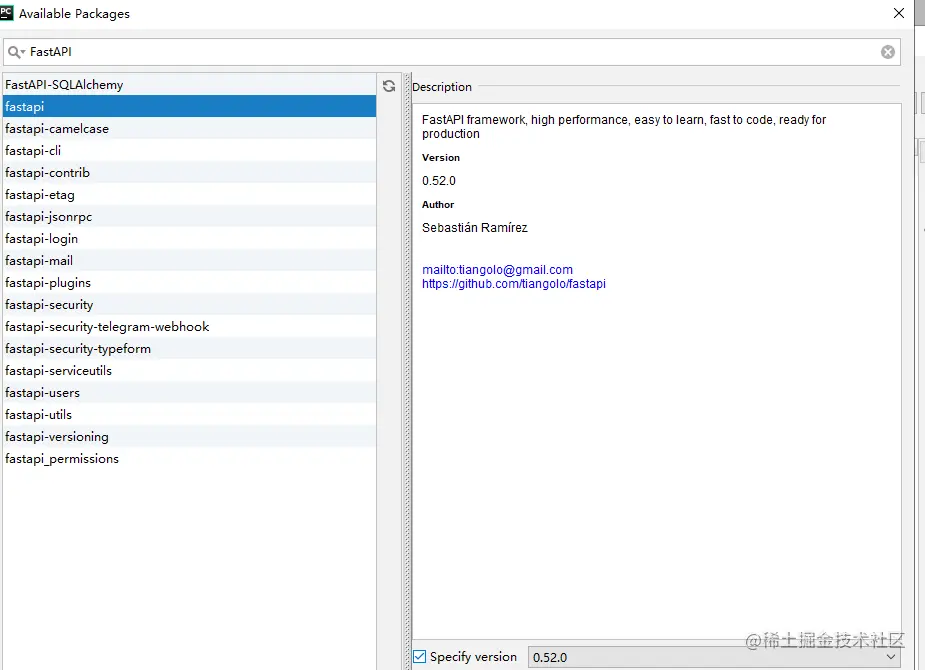
Task: Click the author name Sebastián Ramírez
Action: tap(475, 228)
